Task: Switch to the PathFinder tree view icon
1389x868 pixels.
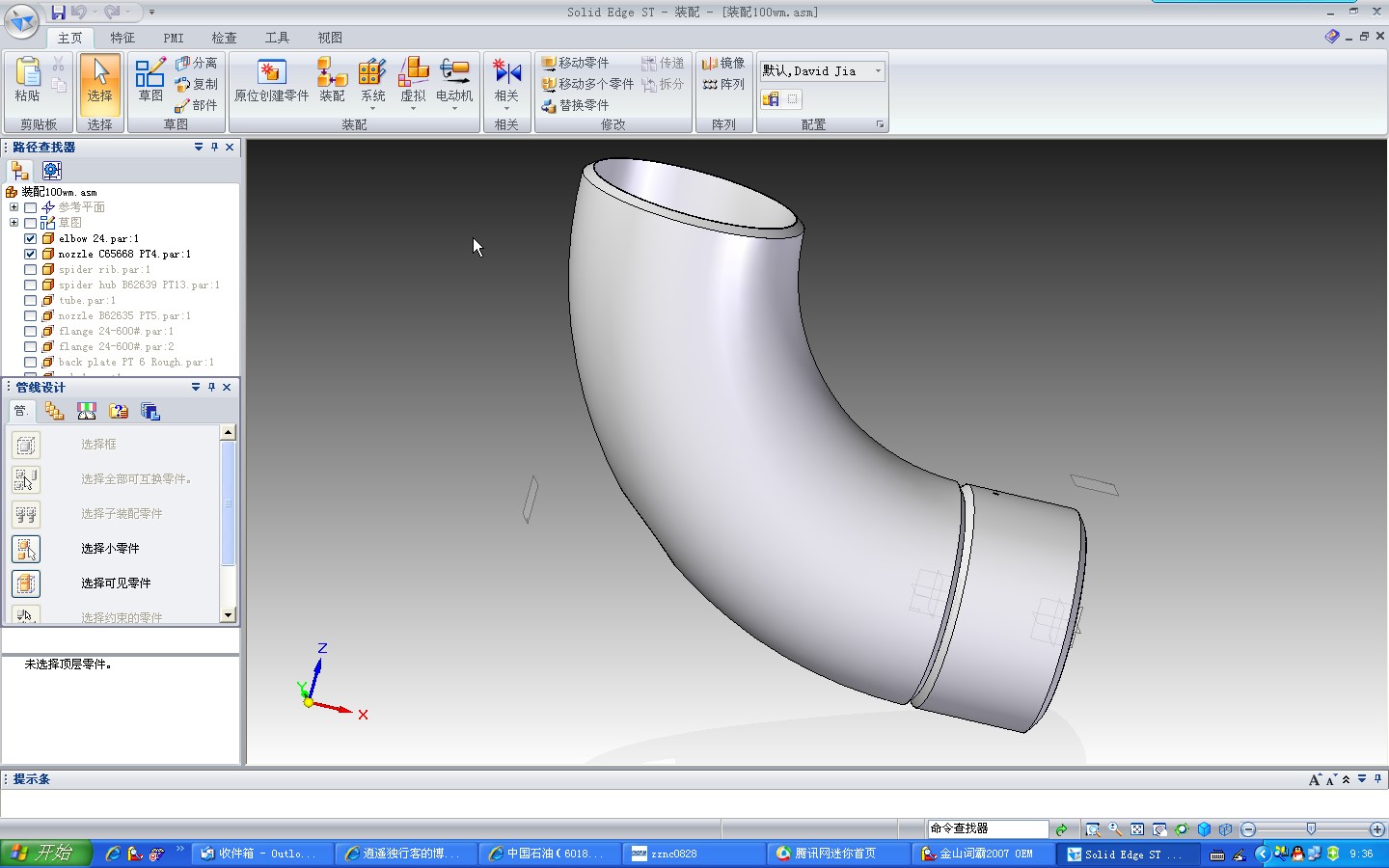Action: [x=20, y=171]
